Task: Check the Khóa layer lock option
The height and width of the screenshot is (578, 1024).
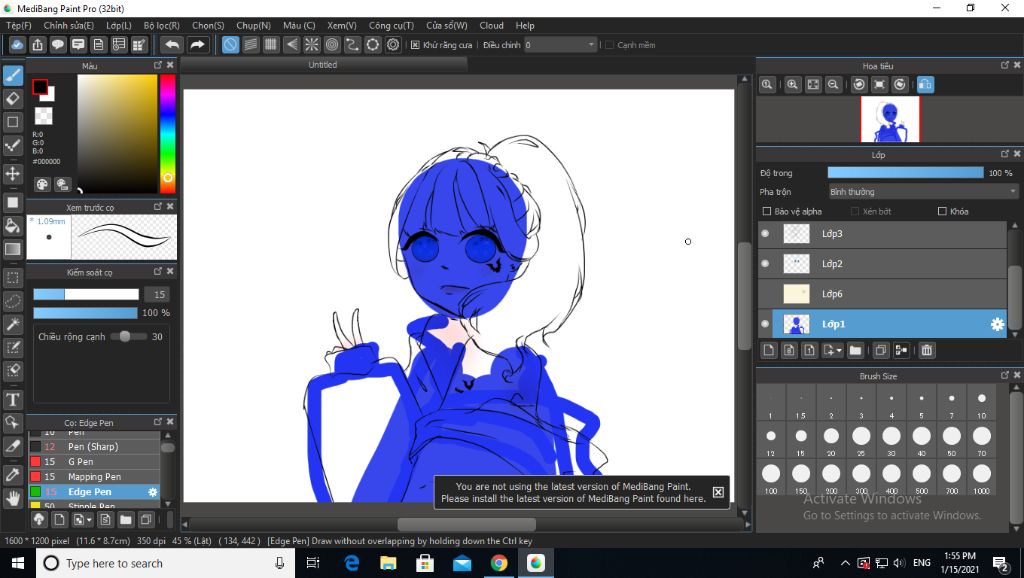Action: [942, 211]
